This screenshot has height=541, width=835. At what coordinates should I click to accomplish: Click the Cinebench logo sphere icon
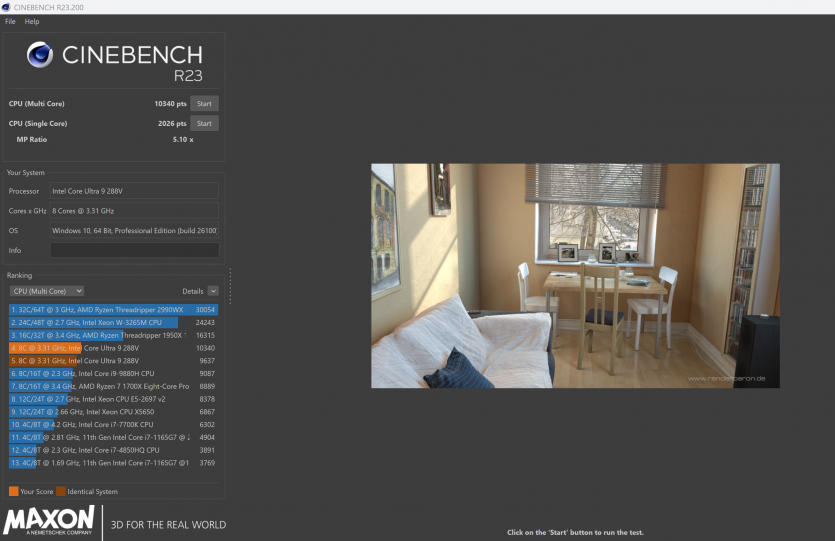(41, 54)
